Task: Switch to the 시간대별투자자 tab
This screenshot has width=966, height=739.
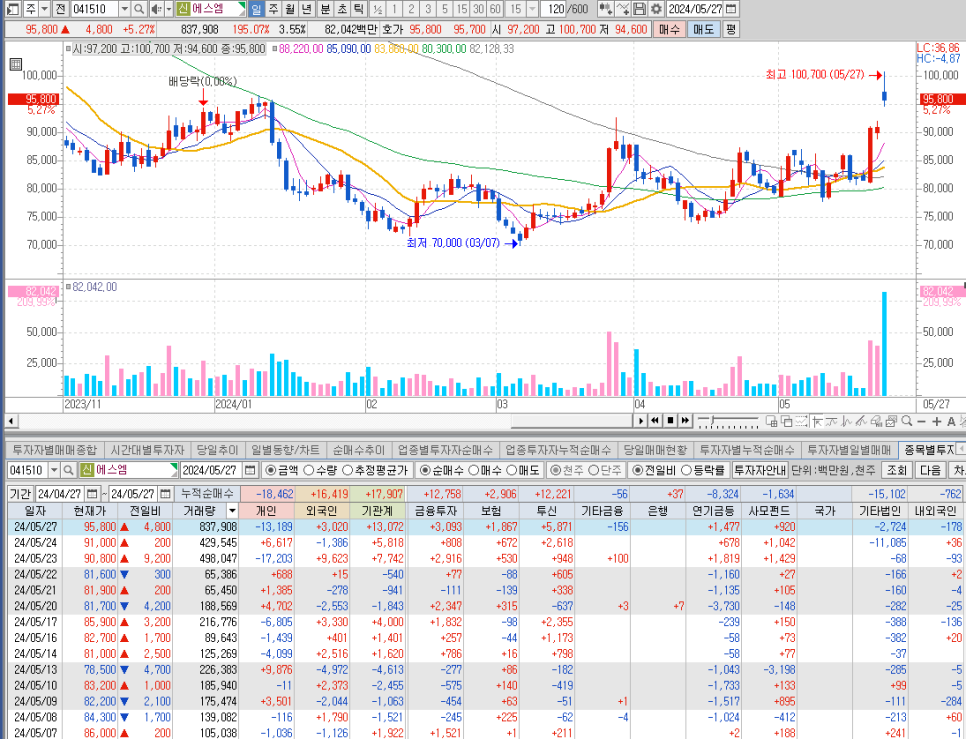Action: coord(147,450)
